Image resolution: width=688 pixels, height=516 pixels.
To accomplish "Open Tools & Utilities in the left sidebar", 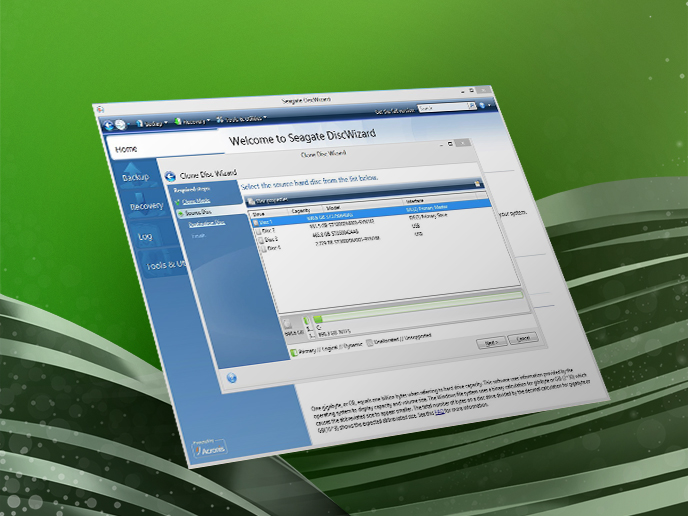I will (x=166, y=265).
